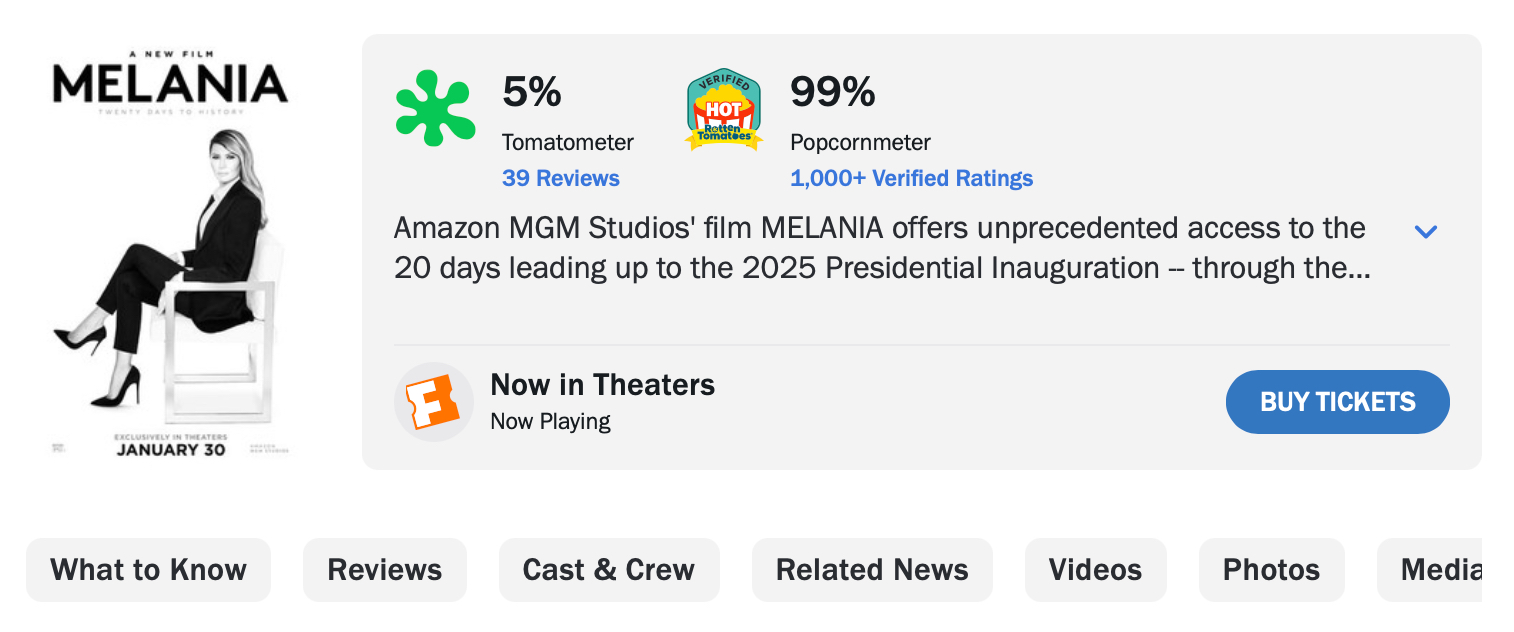Show the Photos section
This screenshot has width=1514, height=632.
coord(1271,570)
